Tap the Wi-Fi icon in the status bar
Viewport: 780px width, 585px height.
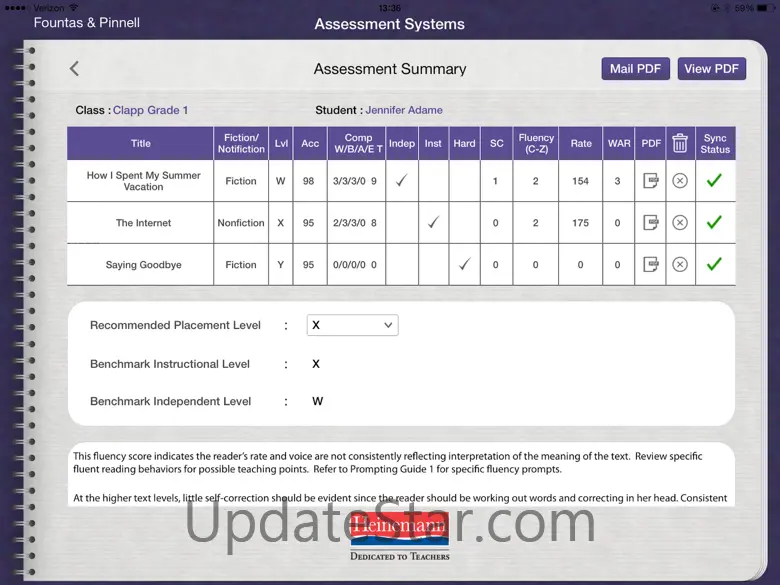tap(74, 8)
